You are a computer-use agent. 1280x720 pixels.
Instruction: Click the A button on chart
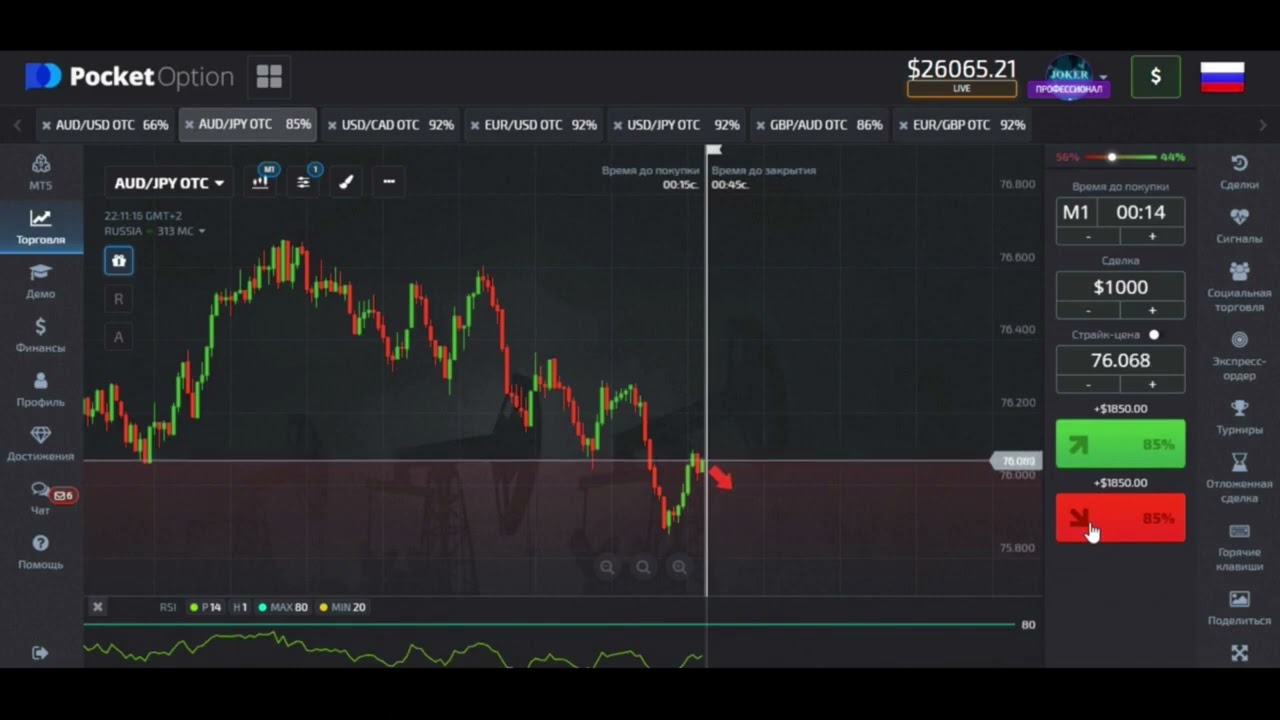coord(118,337)
